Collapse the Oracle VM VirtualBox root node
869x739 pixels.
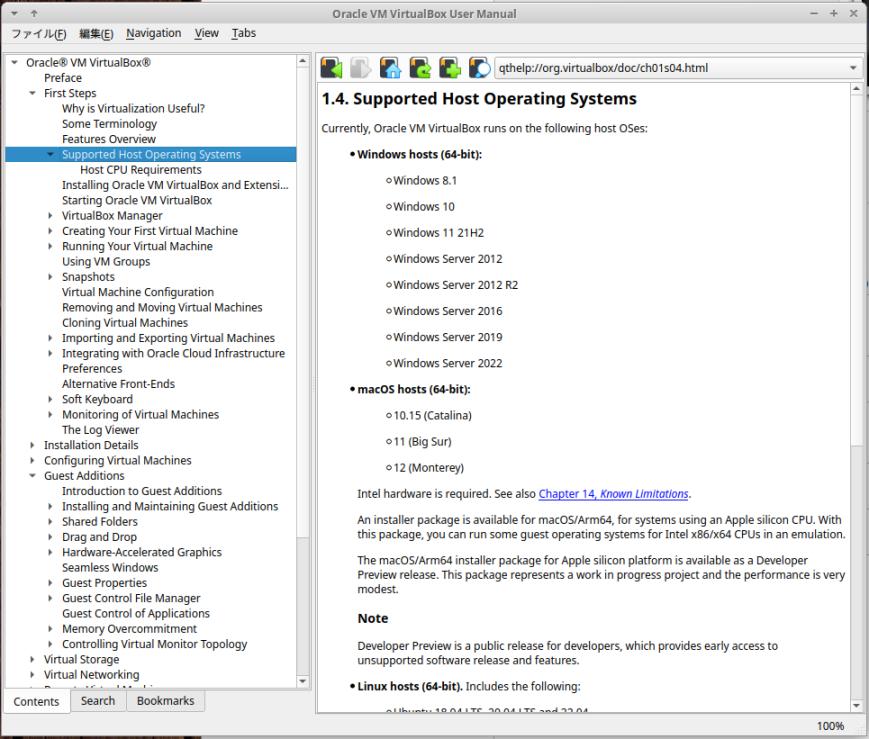15,63
